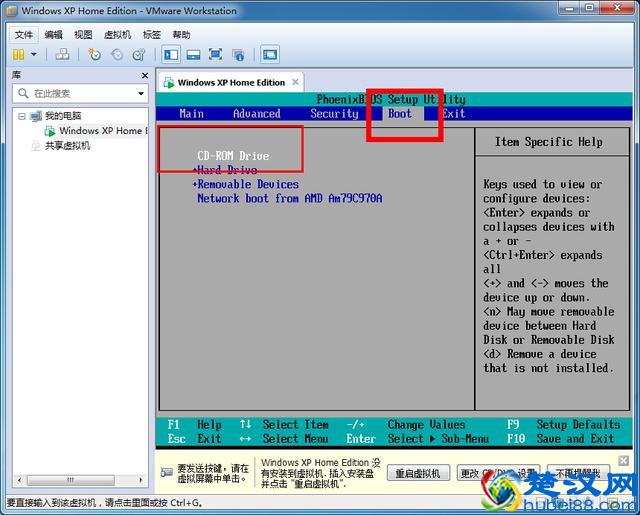Send Ctrl+Alt+Del with the keyboard keys icon

coord(62,54)
